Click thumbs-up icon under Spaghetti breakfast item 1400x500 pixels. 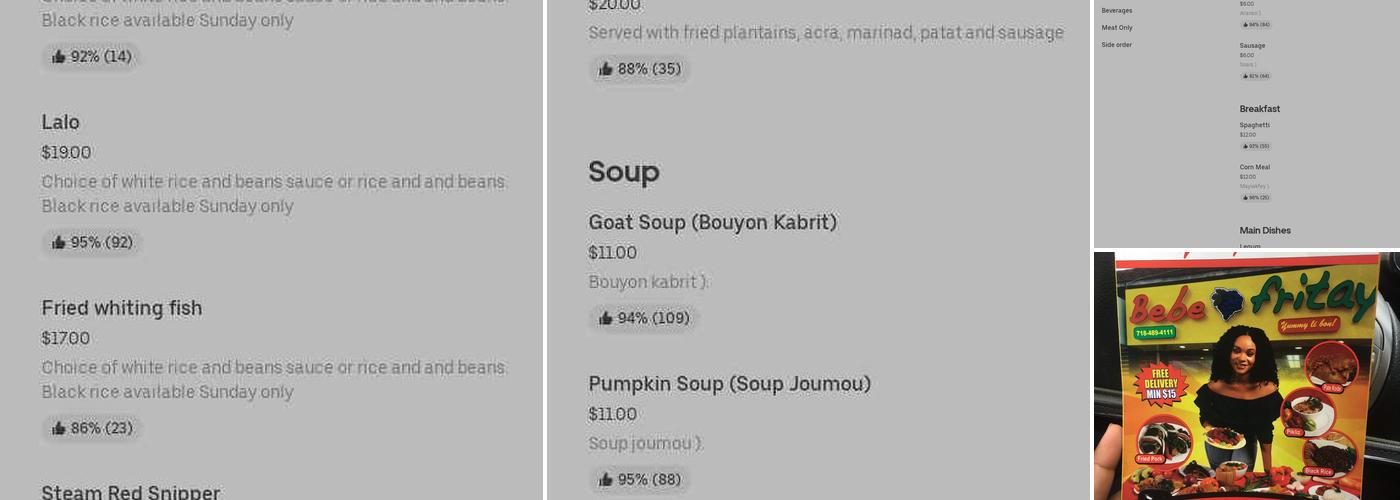[x=1246, y=146]
